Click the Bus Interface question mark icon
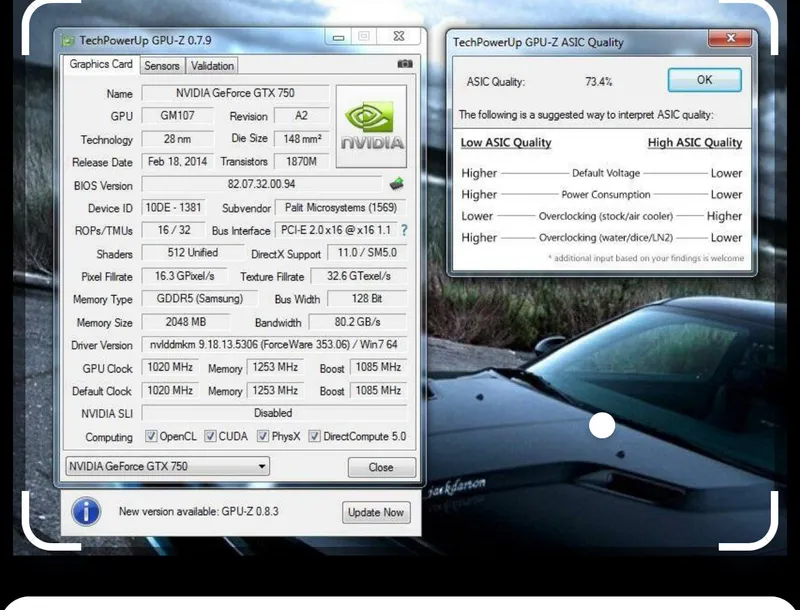The height and width of the screenshot is (610, 800). [x=404, y=231]
